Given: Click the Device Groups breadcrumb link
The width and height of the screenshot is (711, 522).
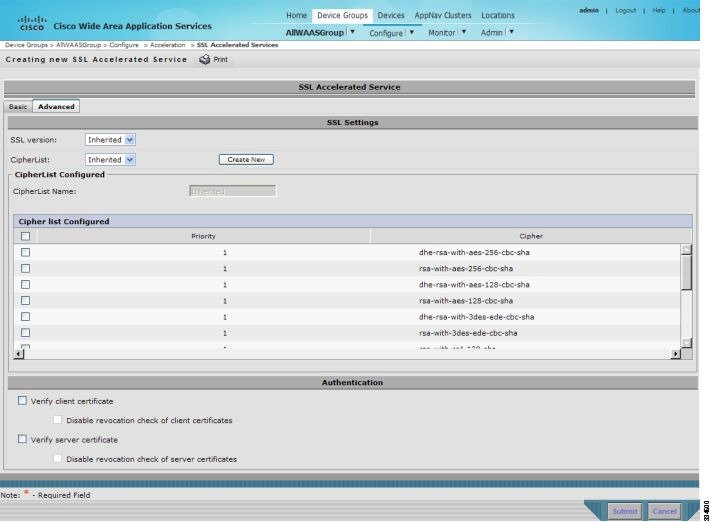Looking at the screenshot, I should pyautogui.click(x=26, y=45).
